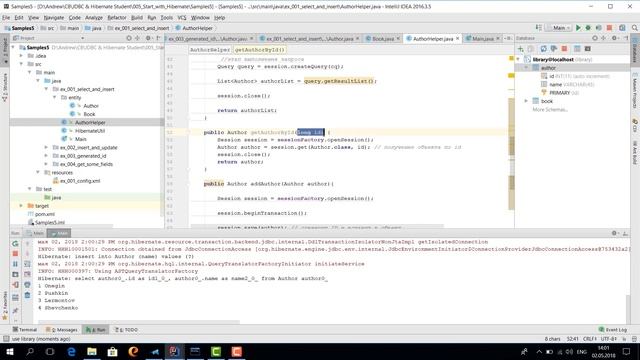
Task: Open the Main run configuration dropdown
Action: 558,28
